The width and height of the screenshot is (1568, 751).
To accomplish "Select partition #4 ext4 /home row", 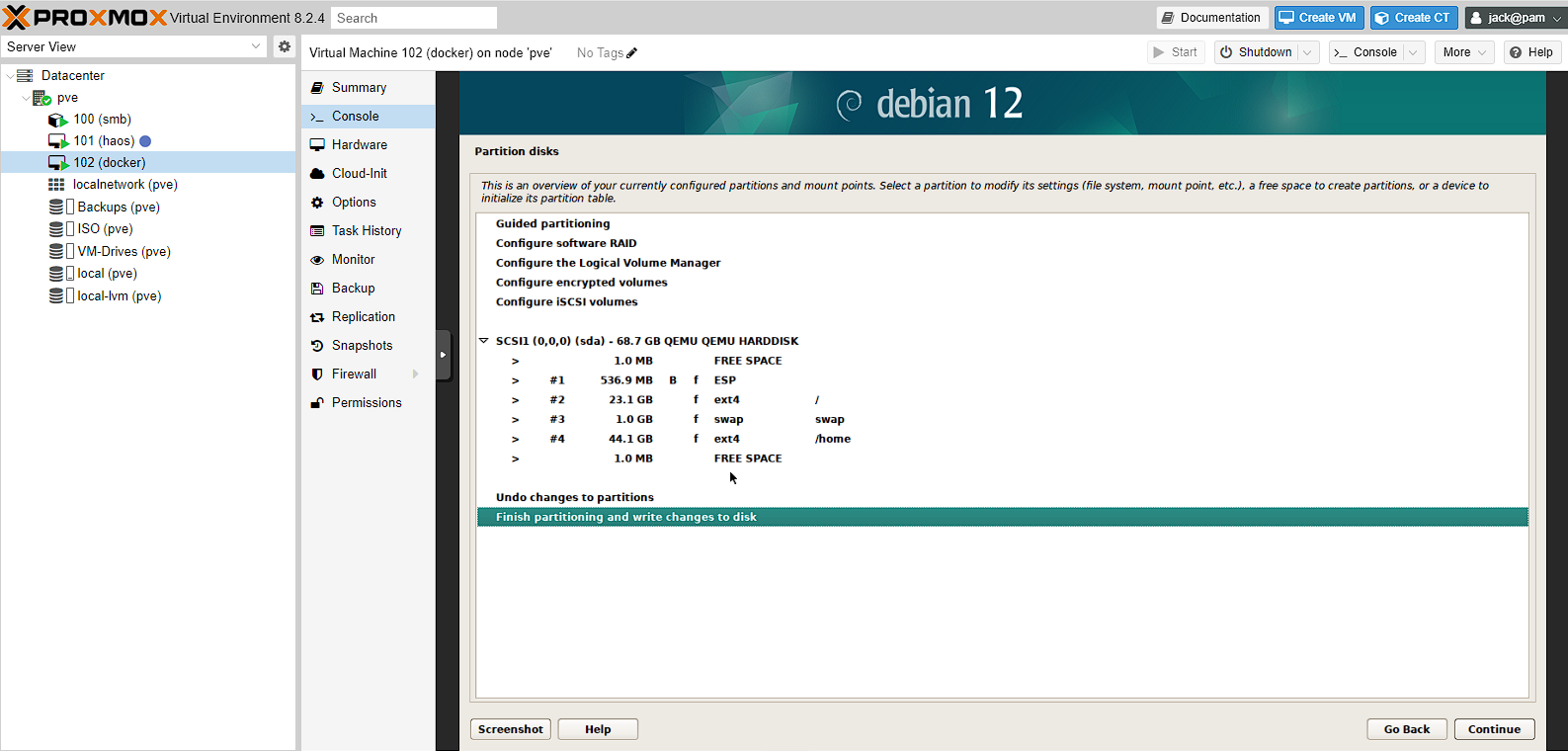I will 1002,439.
